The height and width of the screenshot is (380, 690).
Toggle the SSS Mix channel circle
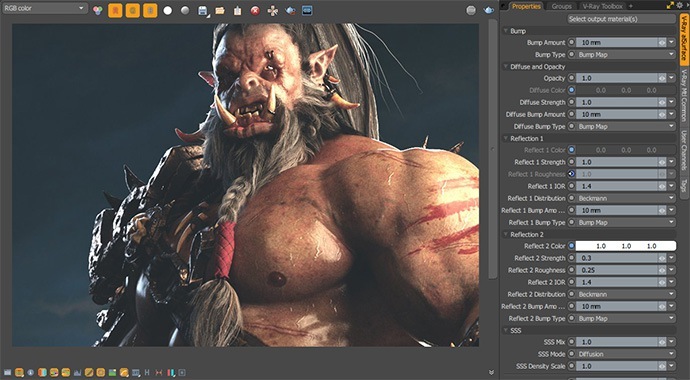point(571,342)
